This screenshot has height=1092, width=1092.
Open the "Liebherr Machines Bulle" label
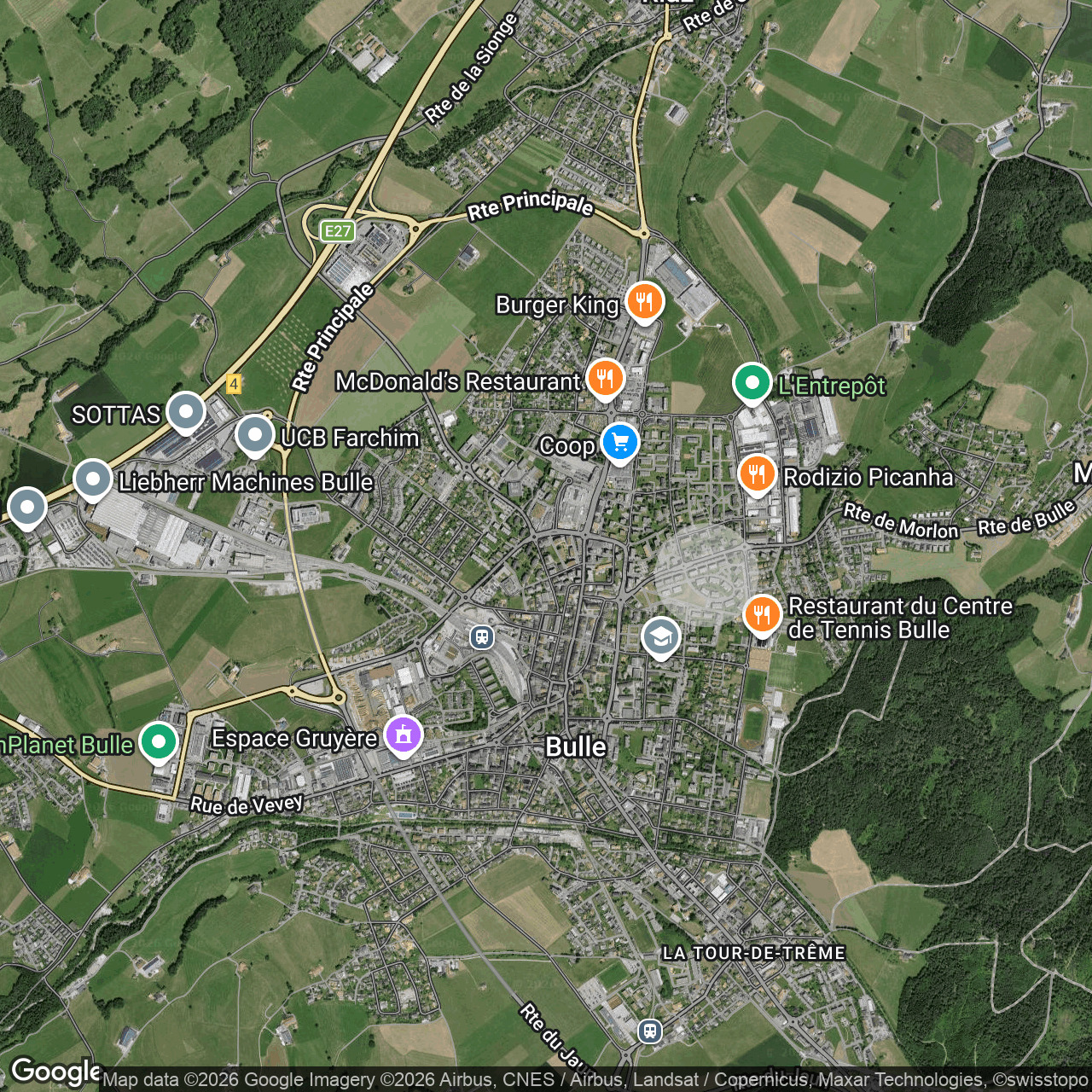pos(246,483)
